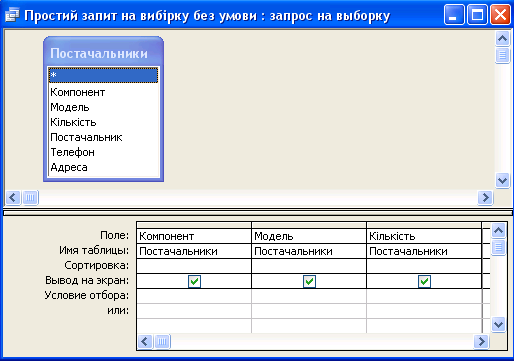Click upper pane vertical scrollbar thumb
Screen dimensions: 514x361
[x=502, y=55]
